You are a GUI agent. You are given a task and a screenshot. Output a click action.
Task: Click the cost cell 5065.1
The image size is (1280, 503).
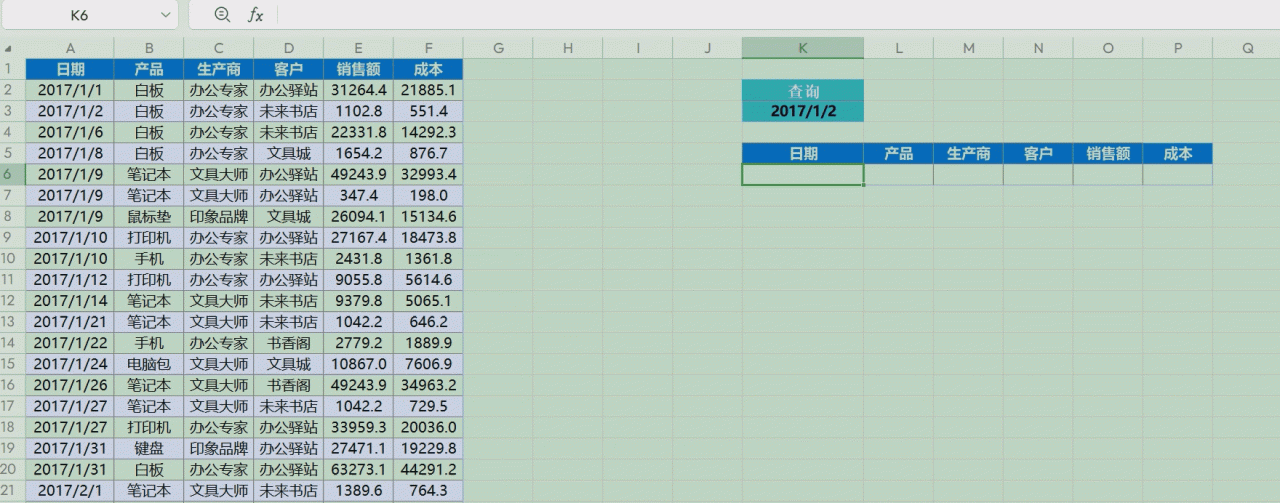(x=428, y=300)
